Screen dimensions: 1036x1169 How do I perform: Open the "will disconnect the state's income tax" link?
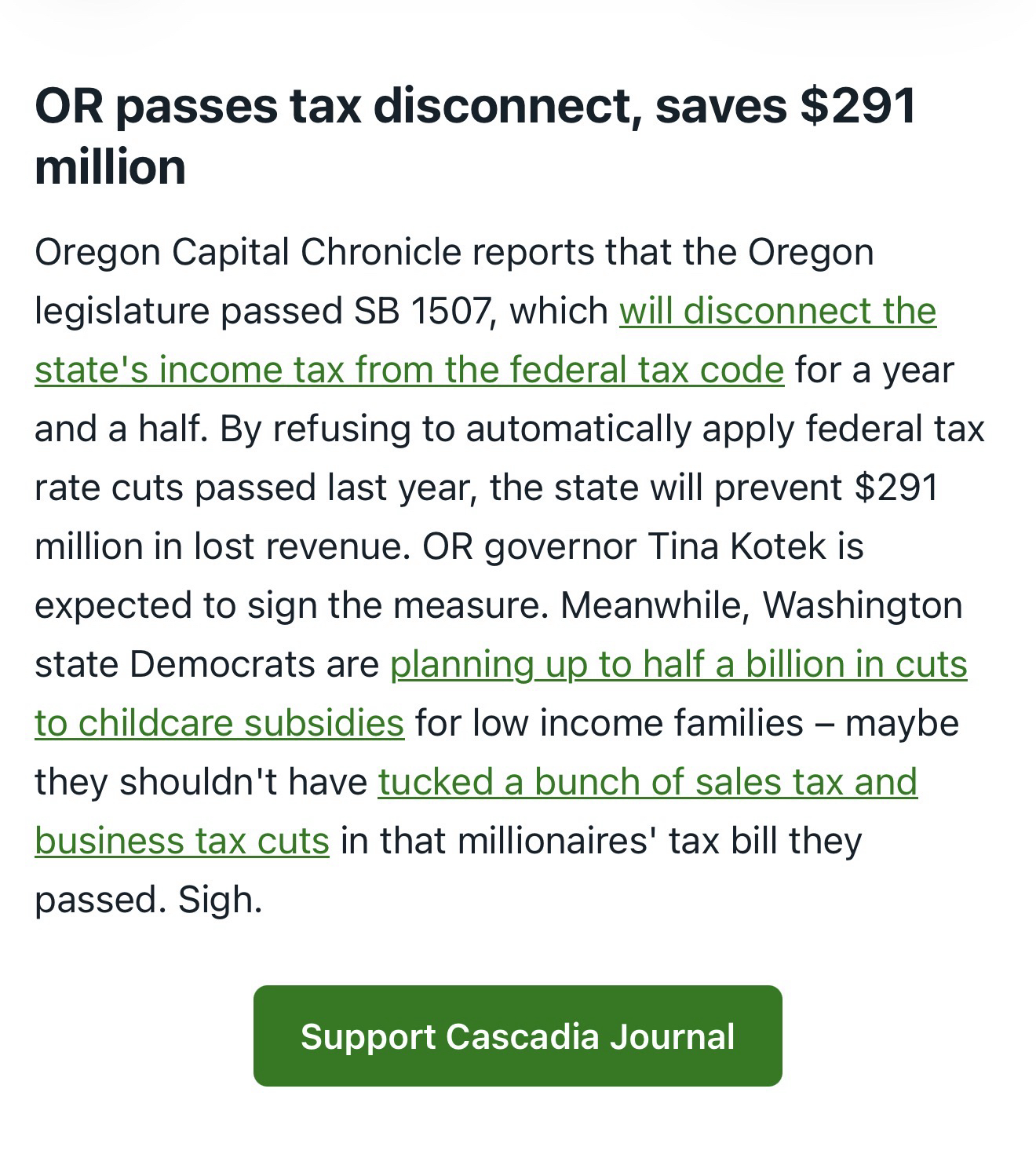tap(777, 312)
